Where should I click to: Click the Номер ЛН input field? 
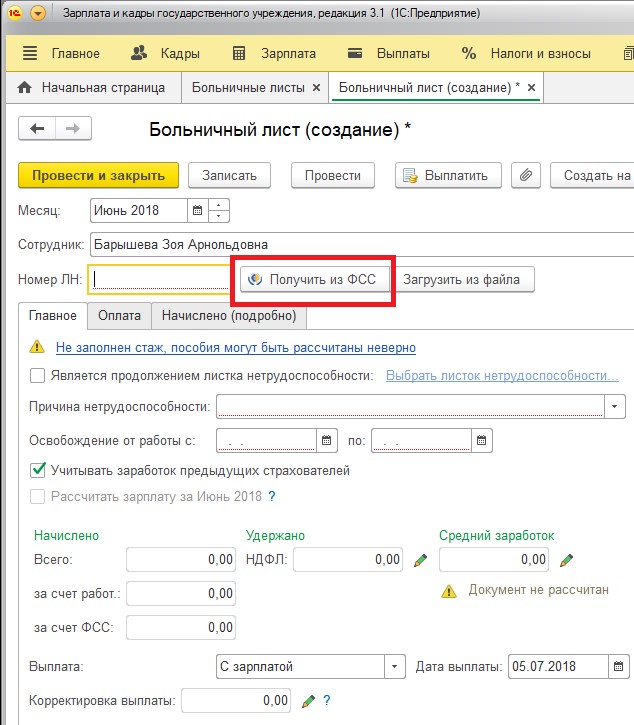pos(160,280)
